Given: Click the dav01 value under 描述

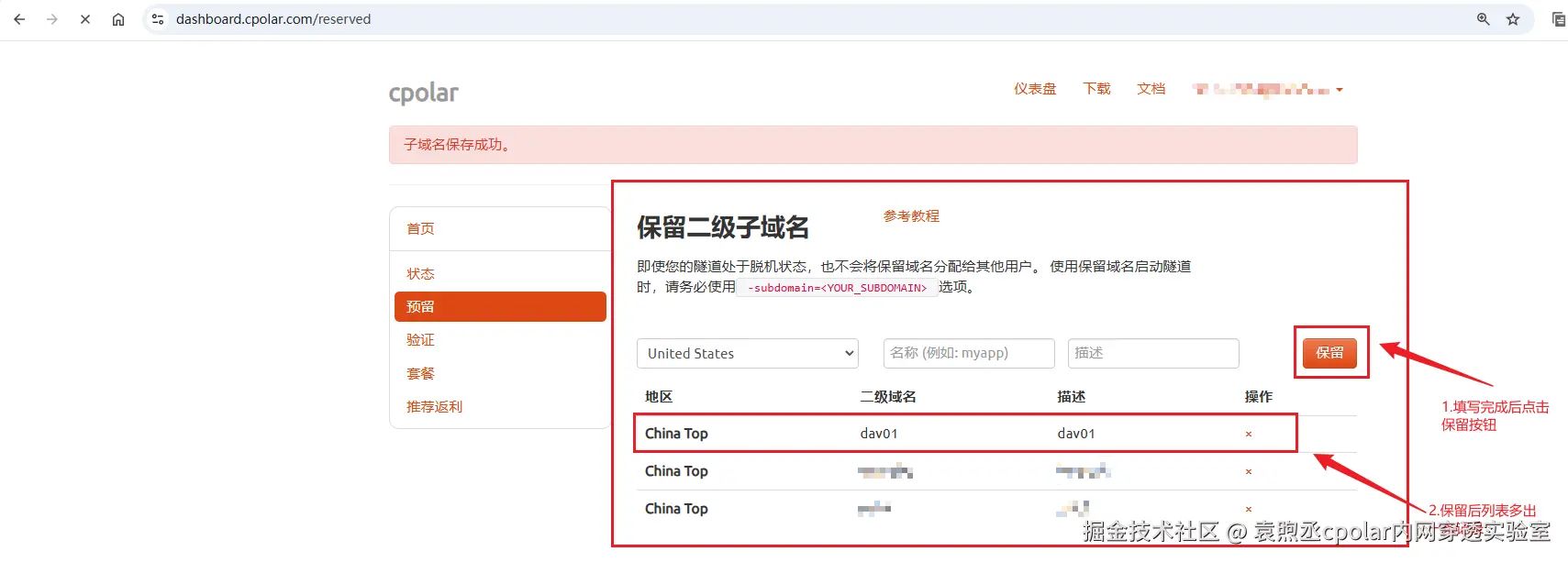Looking at the screenshot, I should pyautogui.click(x=1076, y=434).
